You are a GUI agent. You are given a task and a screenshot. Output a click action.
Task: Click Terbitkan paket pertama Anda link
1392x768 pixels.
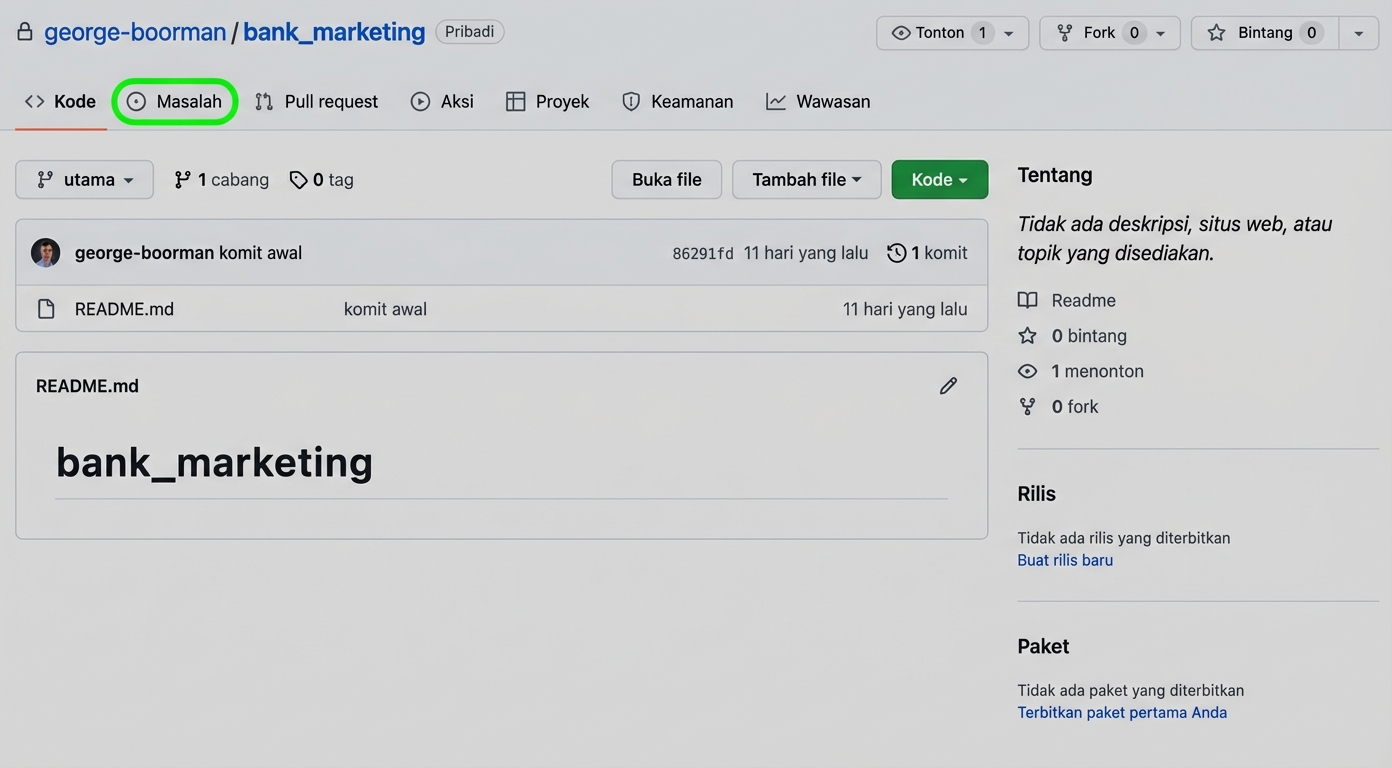click(x=1122, y=713)
